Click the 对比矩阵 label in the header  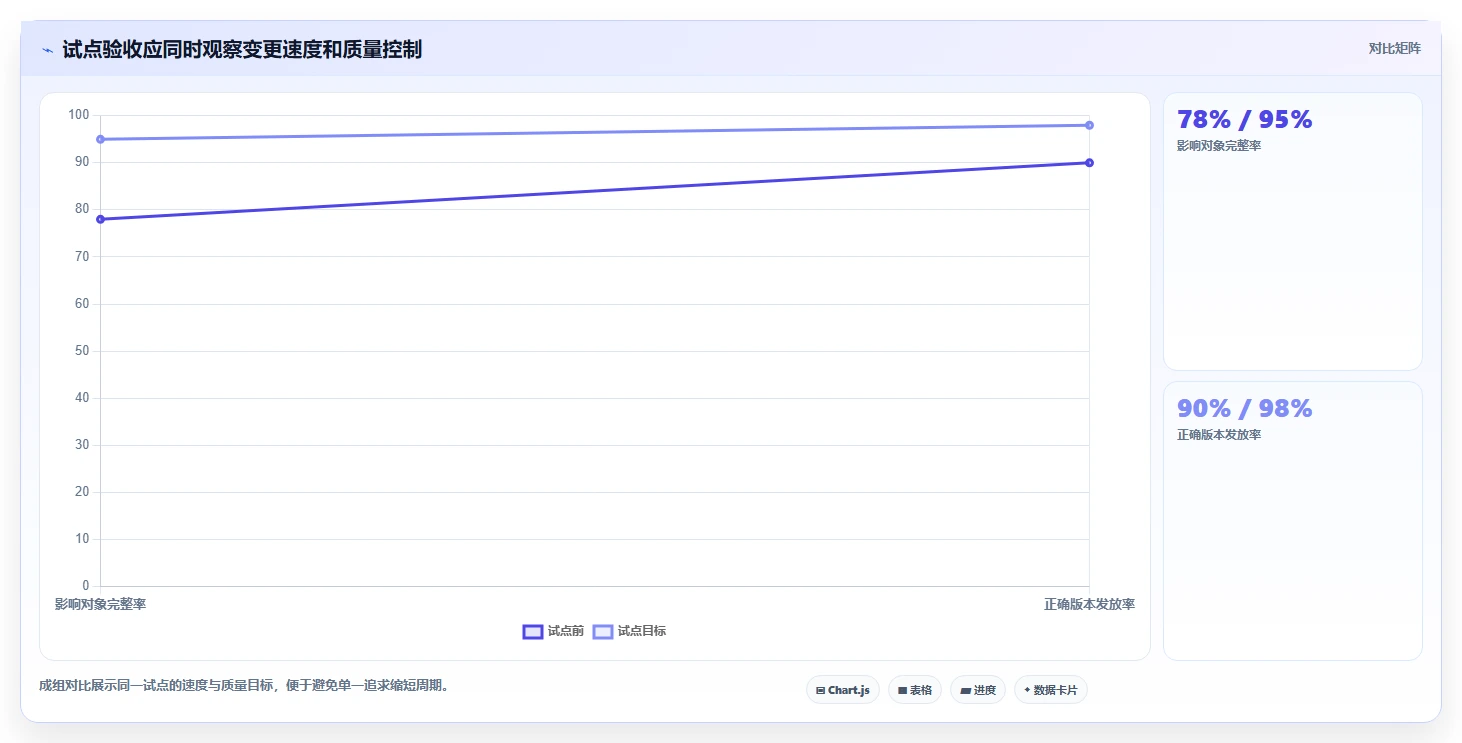1395,48
